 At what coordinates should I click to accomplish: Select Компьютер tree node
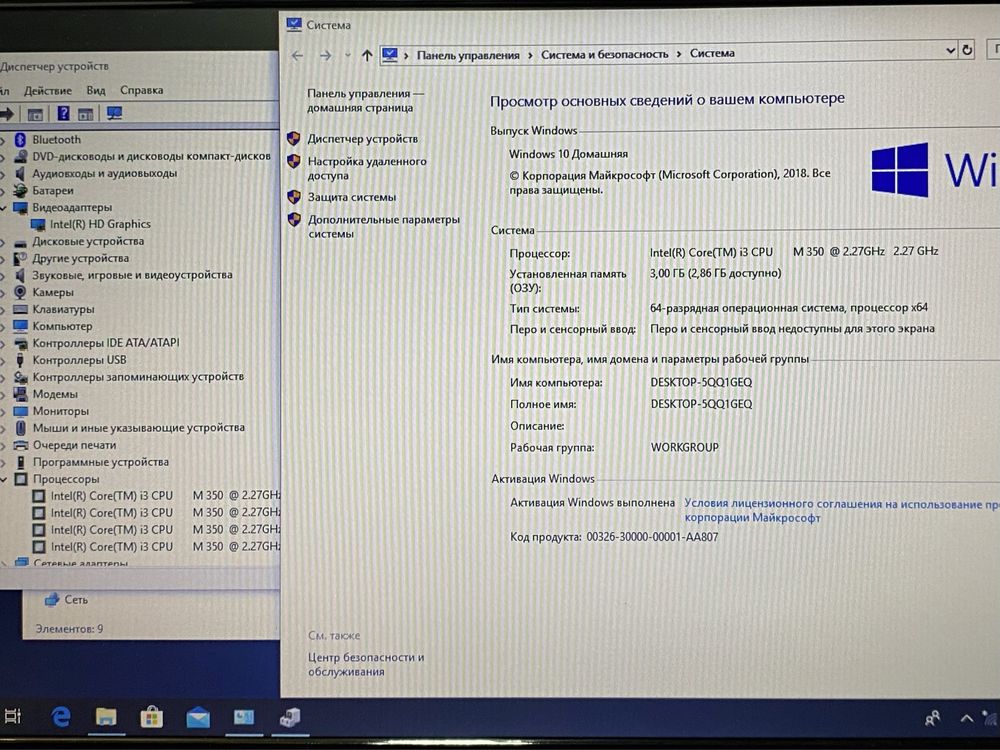[x=62, y=326]
